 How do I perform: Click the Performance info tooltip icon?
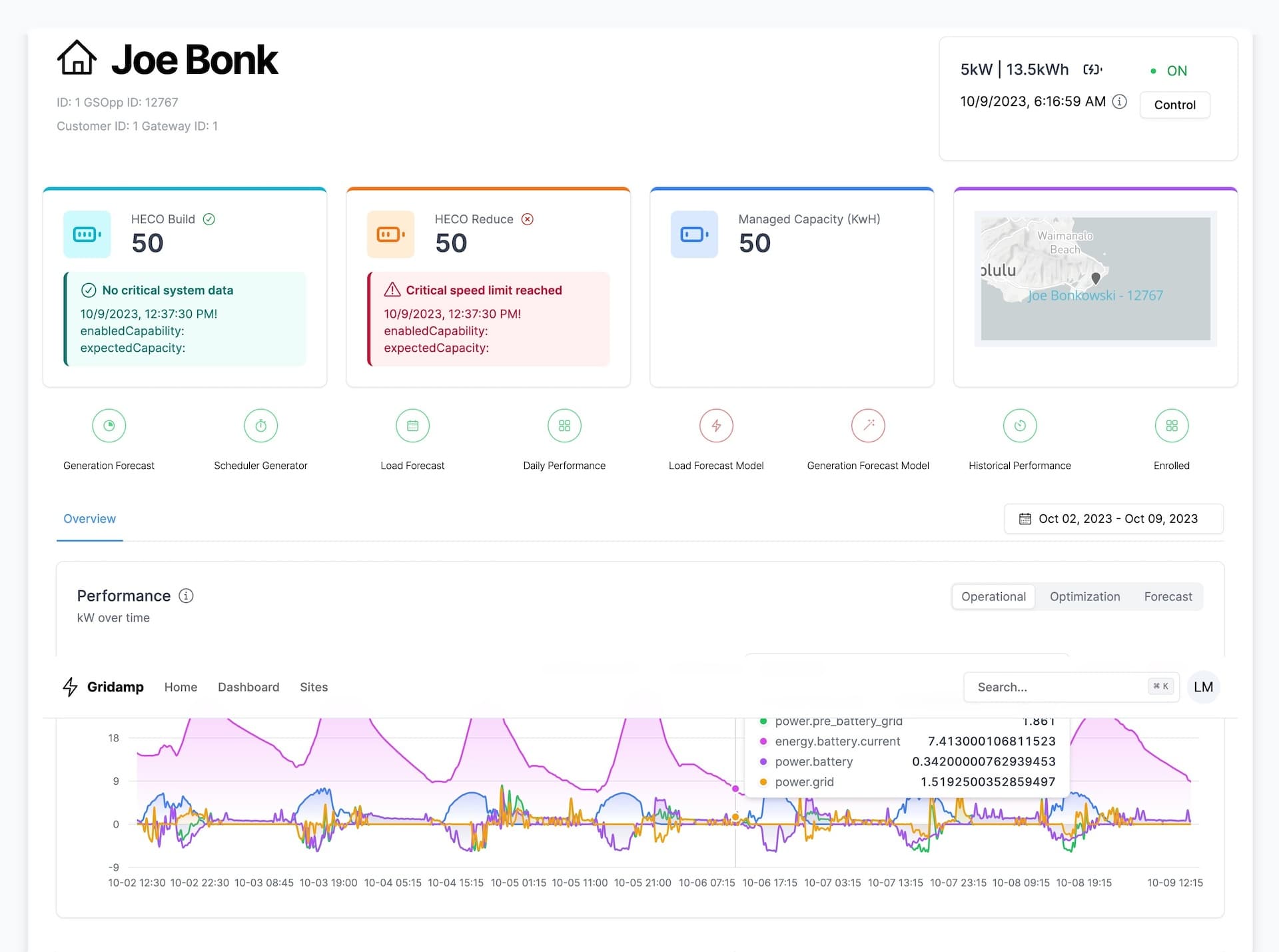coord(186,596)
